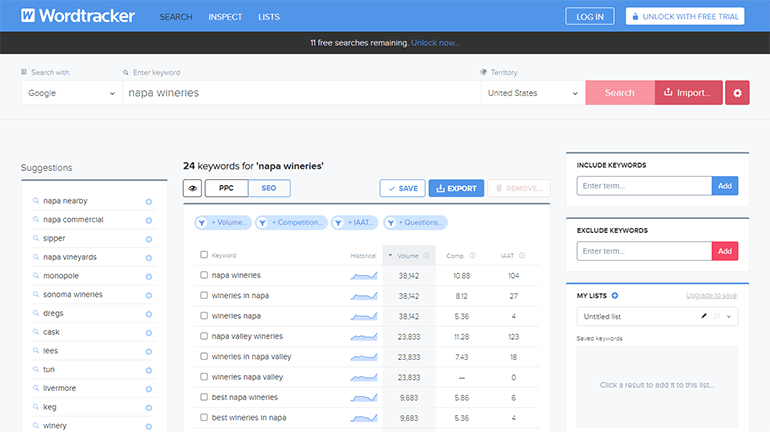Tick the select-all Keyword header checkbox
The height and width of the screenshot is (432, 770).
(204, 255)
